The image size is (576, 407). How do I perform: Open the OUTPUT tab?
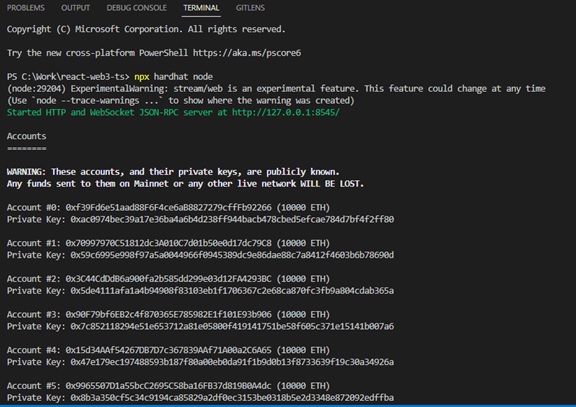75,8
